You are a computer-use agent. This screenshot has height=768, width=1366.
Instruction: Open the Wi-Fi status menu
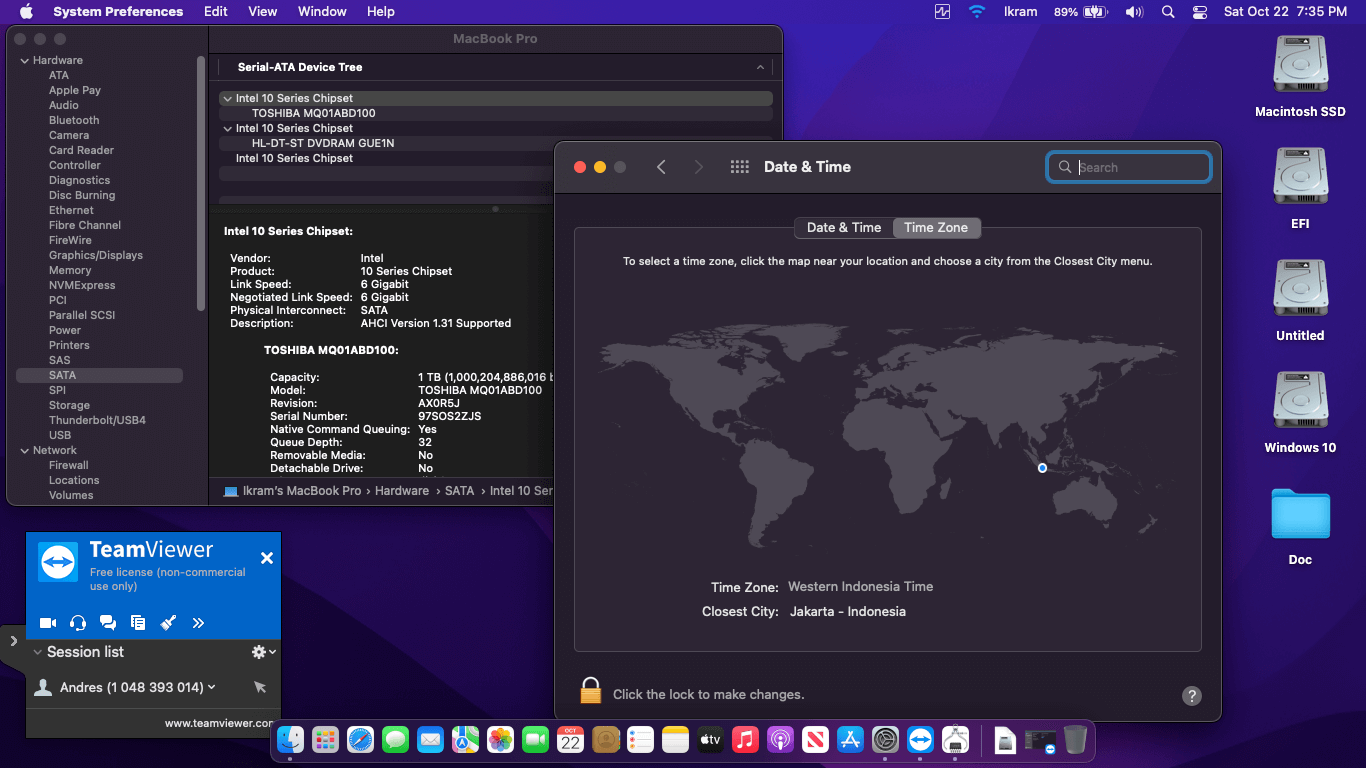[976, 12]
